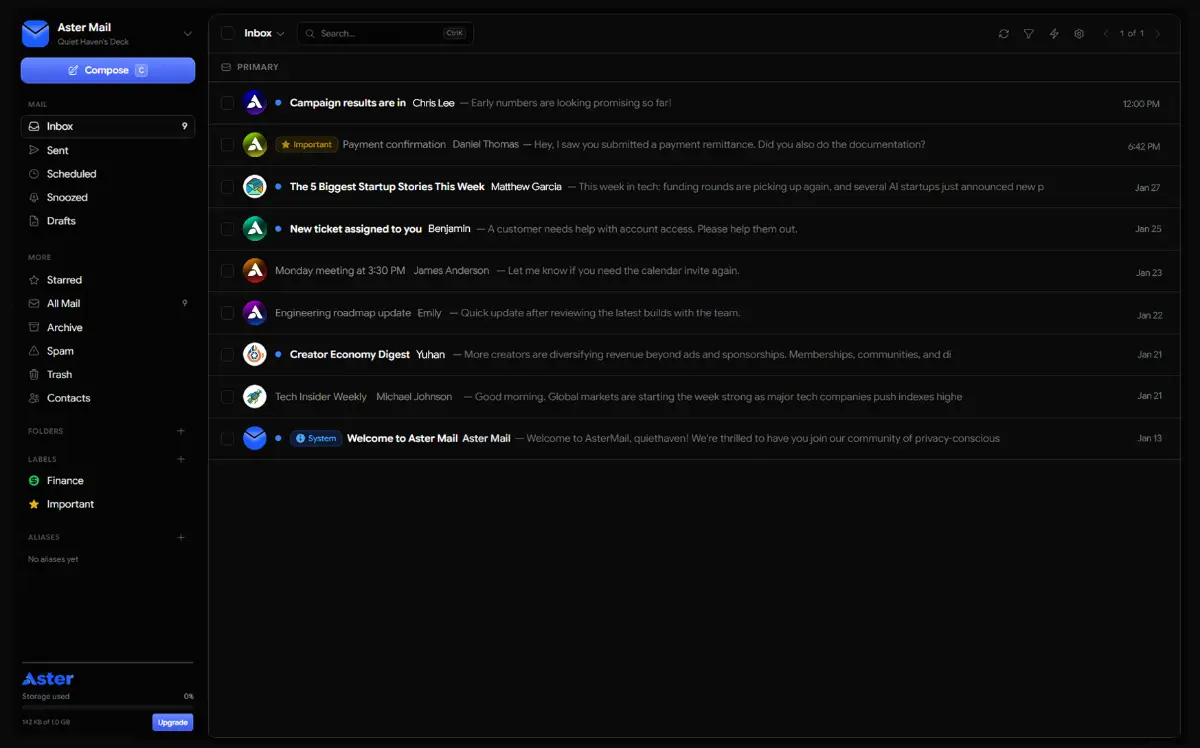Add a new alias with plus icon
The height and width of the screenshot is (748, 1200).
(x=181, y=537)
